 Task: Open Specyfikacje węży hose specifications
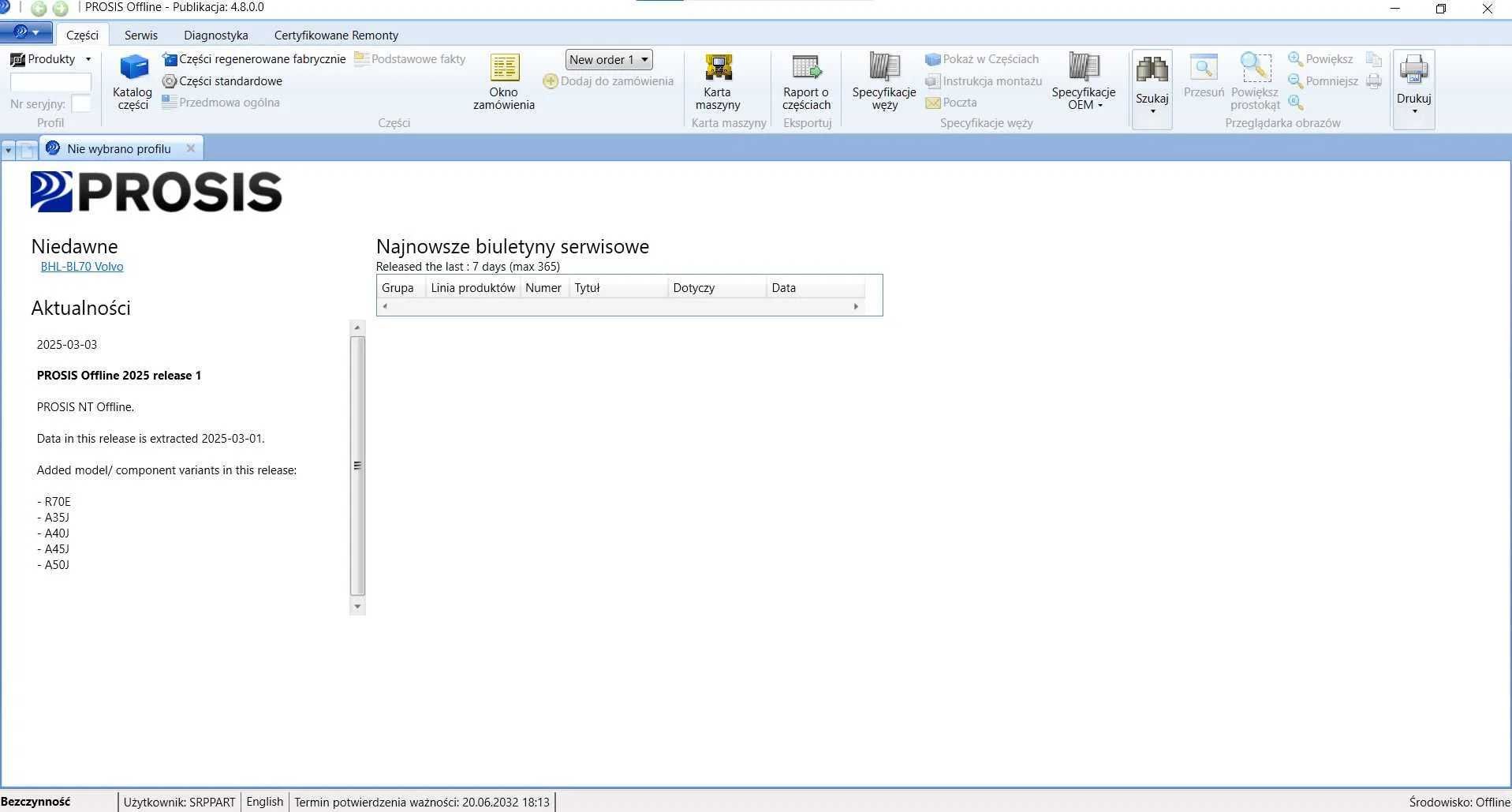tap(884, 82)
